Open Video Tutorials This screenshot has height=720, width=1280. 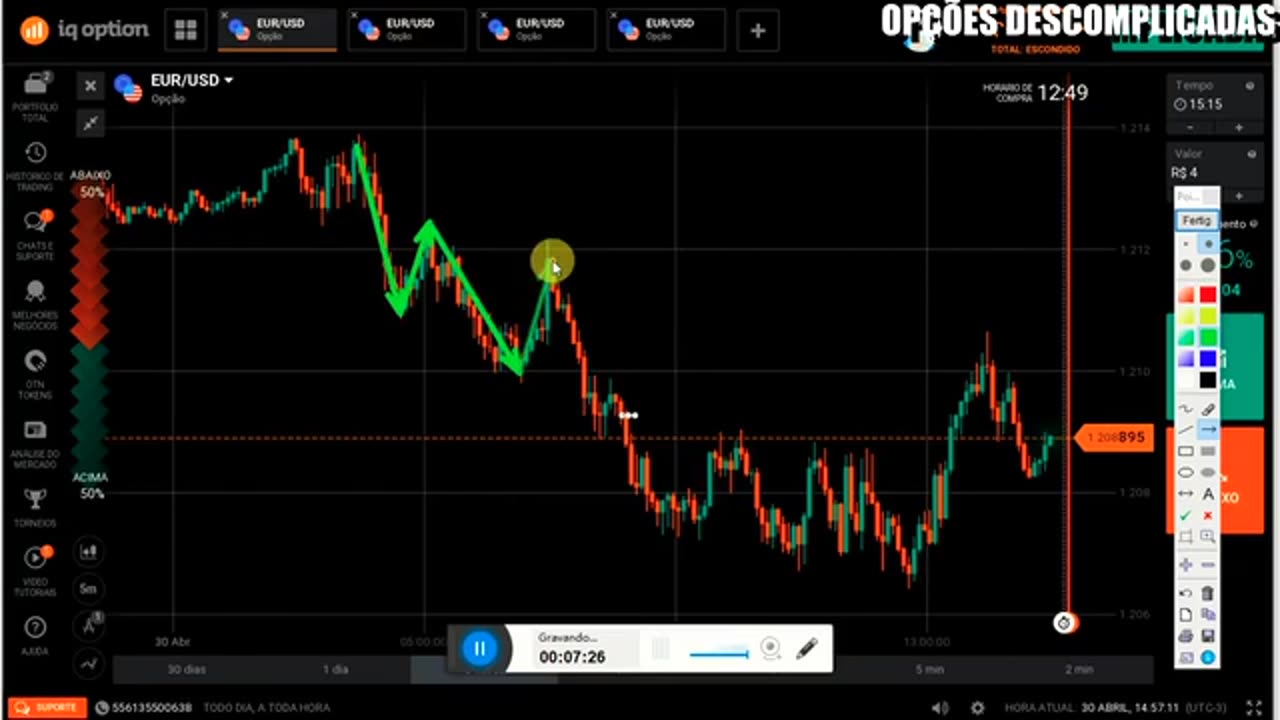(x=35, y=570)
